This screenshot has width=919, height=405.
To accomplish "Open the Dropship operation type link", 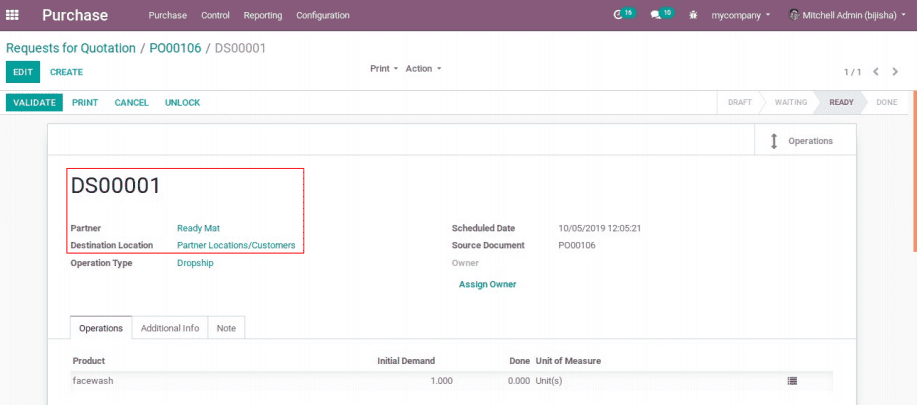I will click(195, 263).
